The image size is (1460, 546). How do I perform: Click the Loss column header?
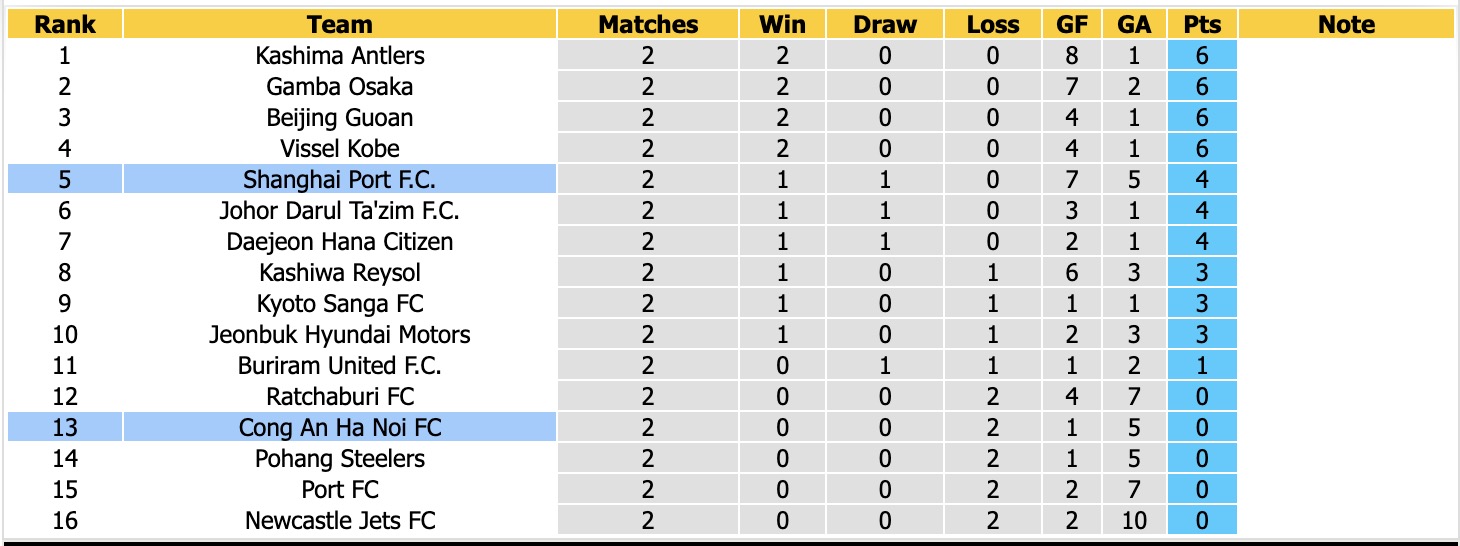pyautogui.click(x=993, y=25)
